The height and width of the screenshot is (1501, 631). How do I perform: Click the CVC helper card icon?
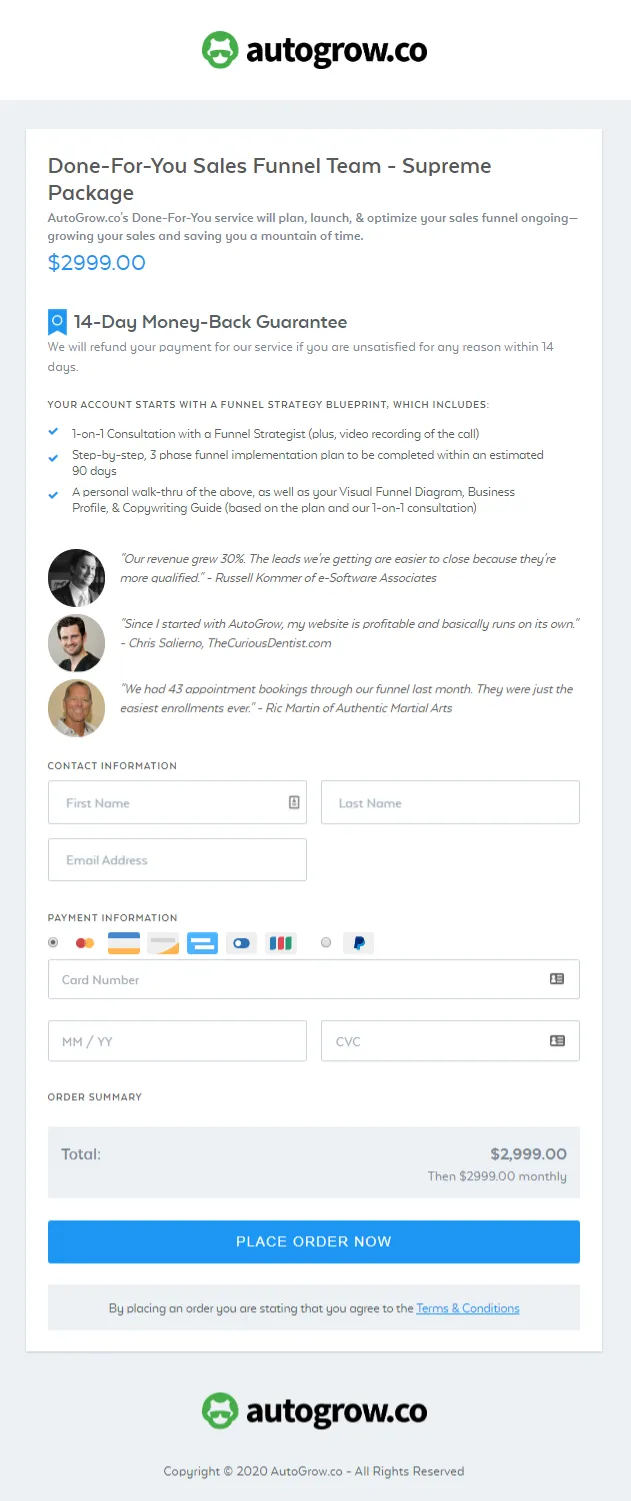click(x=557, y=1040)
